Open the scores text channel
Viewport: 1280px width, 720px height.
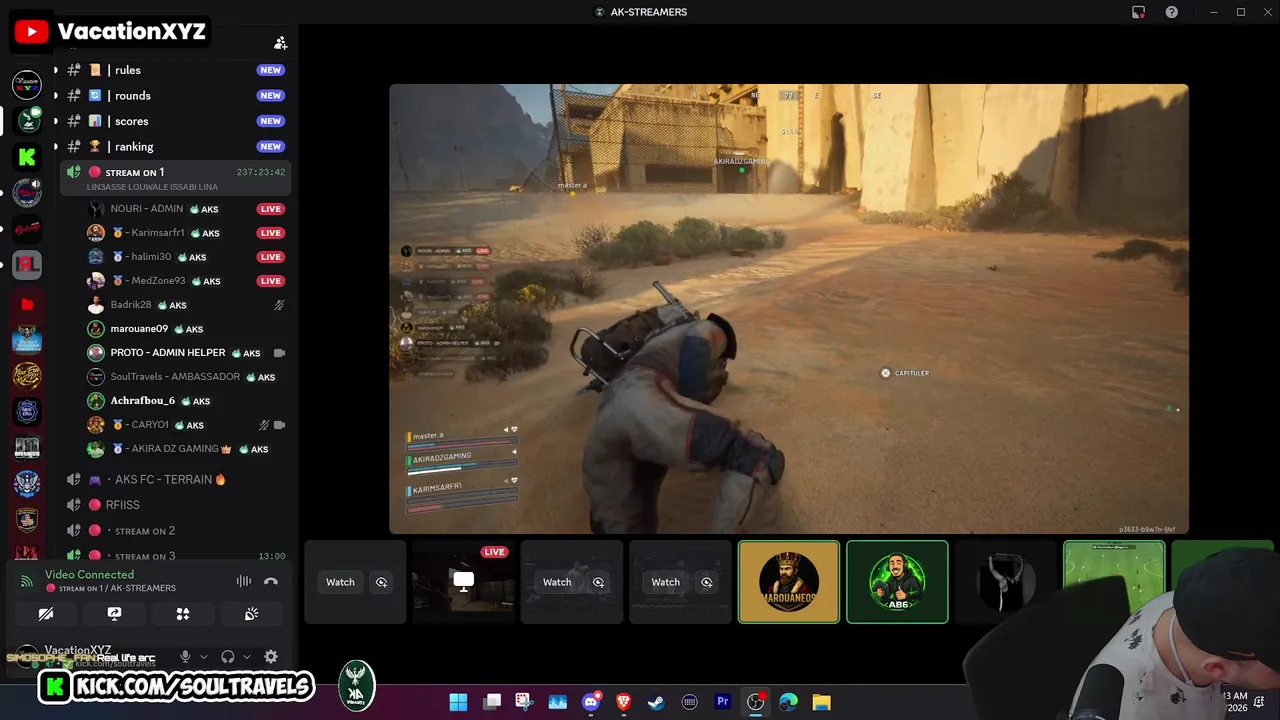click(x=175, y=121)
